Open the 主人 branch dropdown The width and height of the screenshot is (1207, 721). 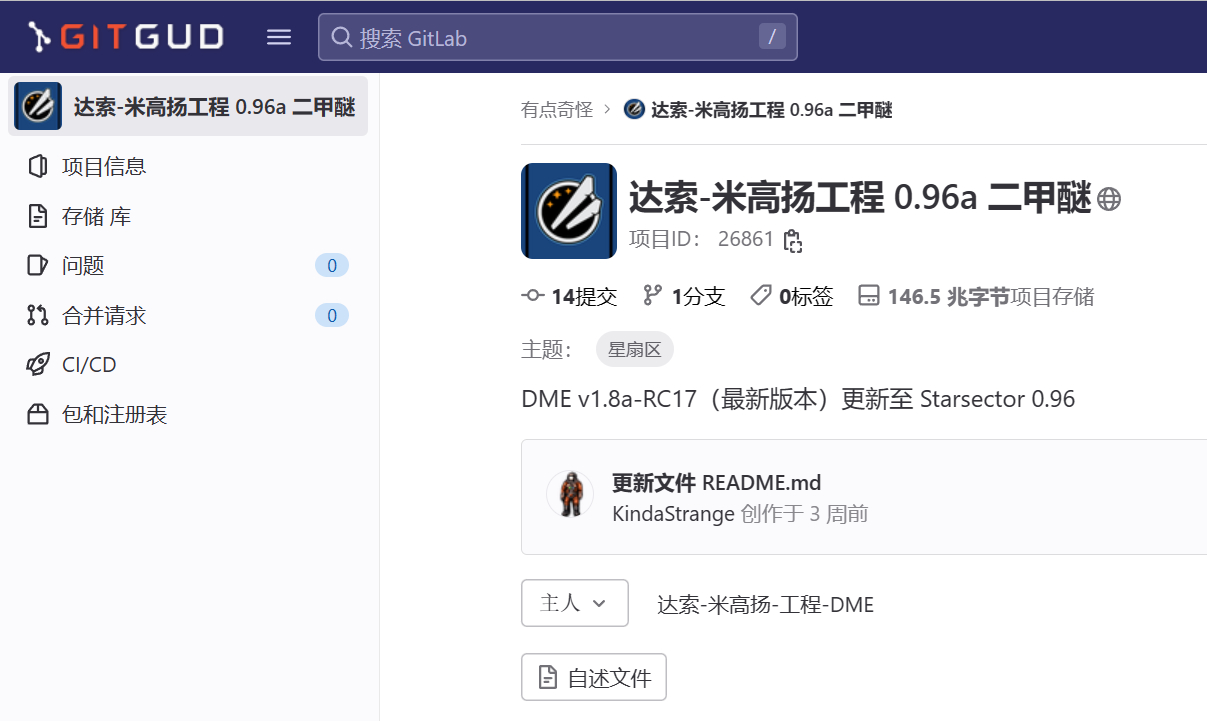click(x=574, y=603)
